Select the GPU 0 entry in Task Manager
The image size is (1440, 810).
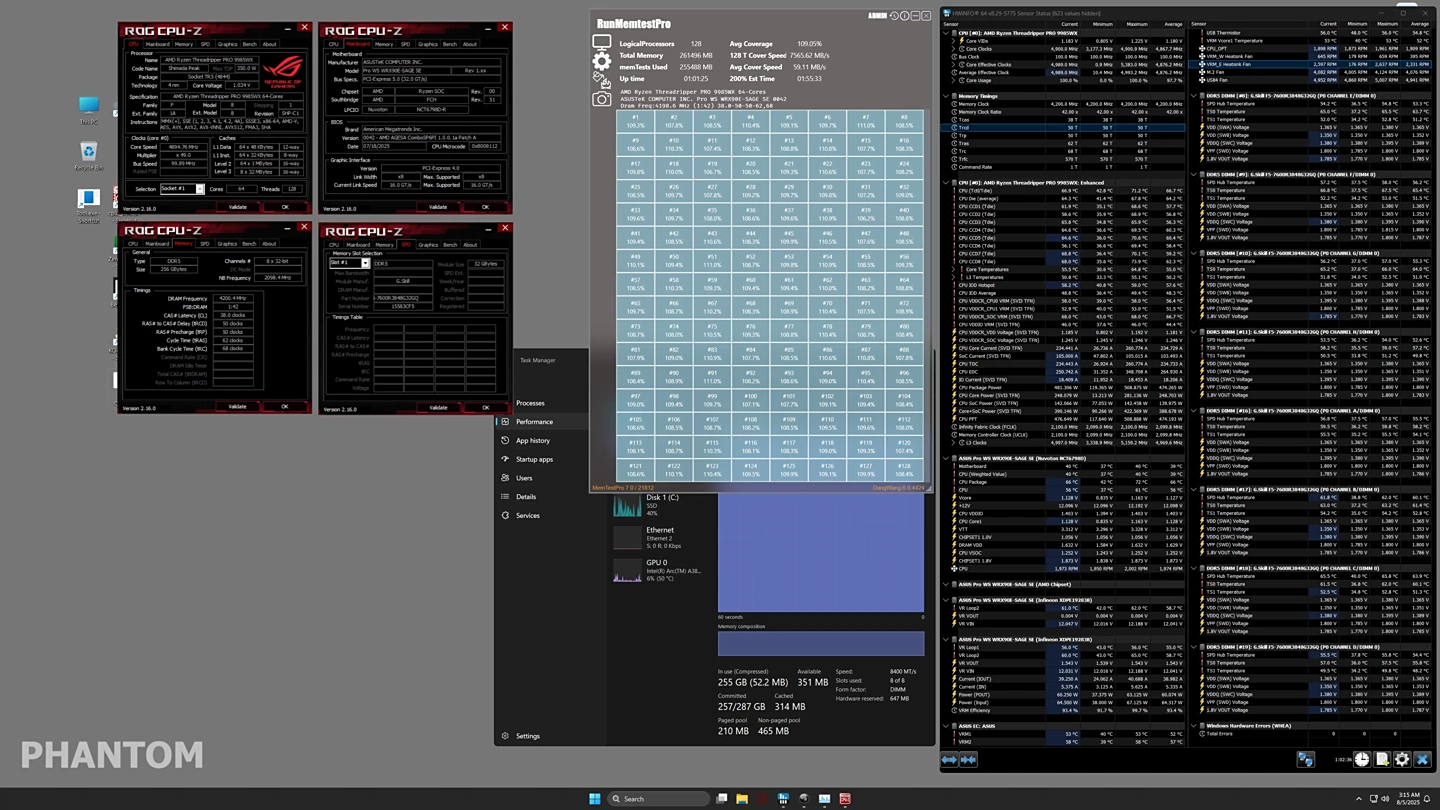tap(660, 569)
